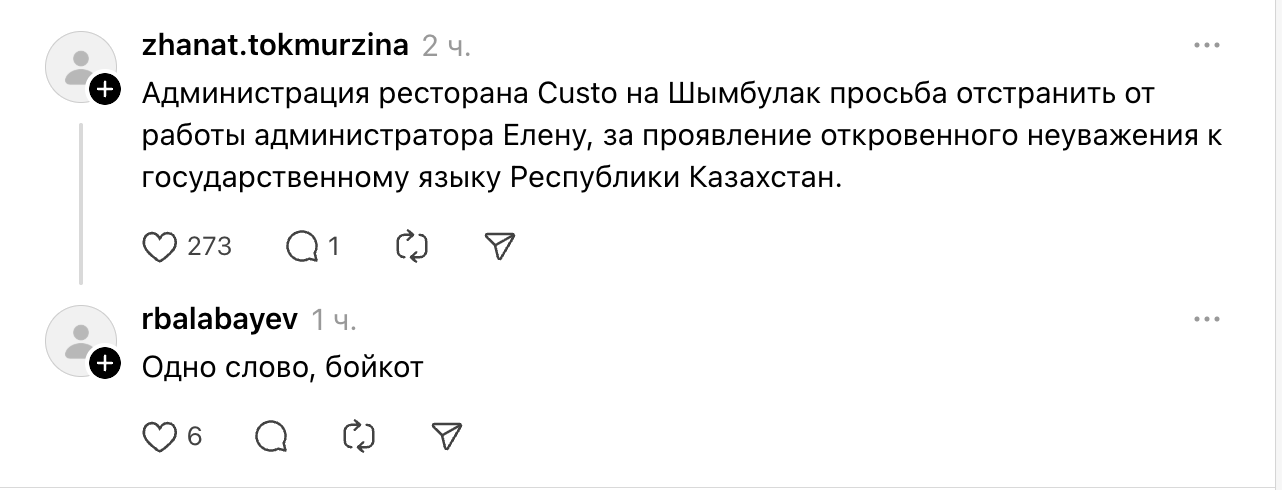Click the 2 ч. timestamp on the post
This screenshot has width=1282, height=490.
[x=446, y=46]
